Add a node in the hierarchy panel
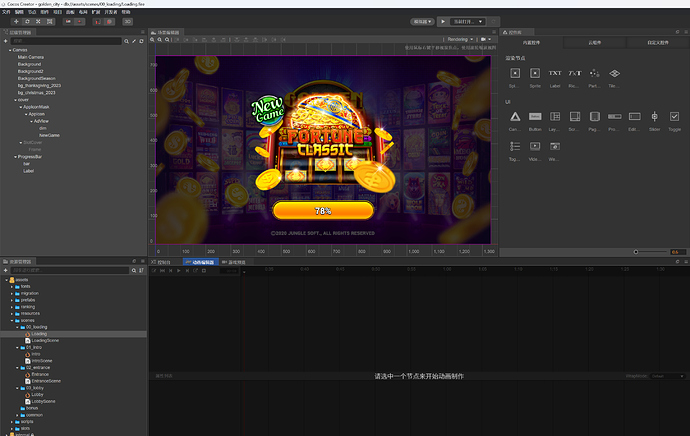Image resolution: width=690 pixels, height=436 pixels. coord(6,41)
